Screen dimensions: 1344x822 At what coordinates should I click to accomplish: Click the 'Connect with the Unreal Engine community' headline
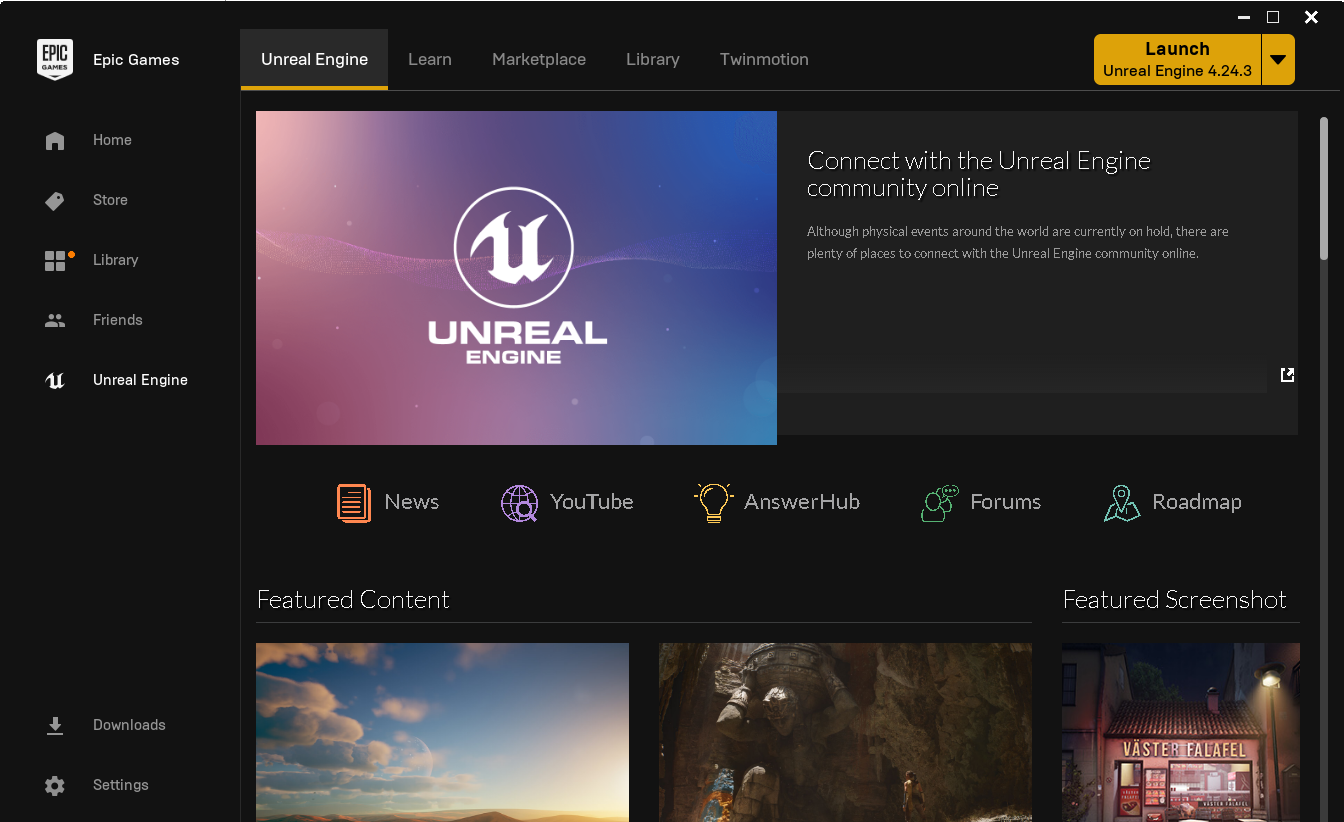click(979, 174)
